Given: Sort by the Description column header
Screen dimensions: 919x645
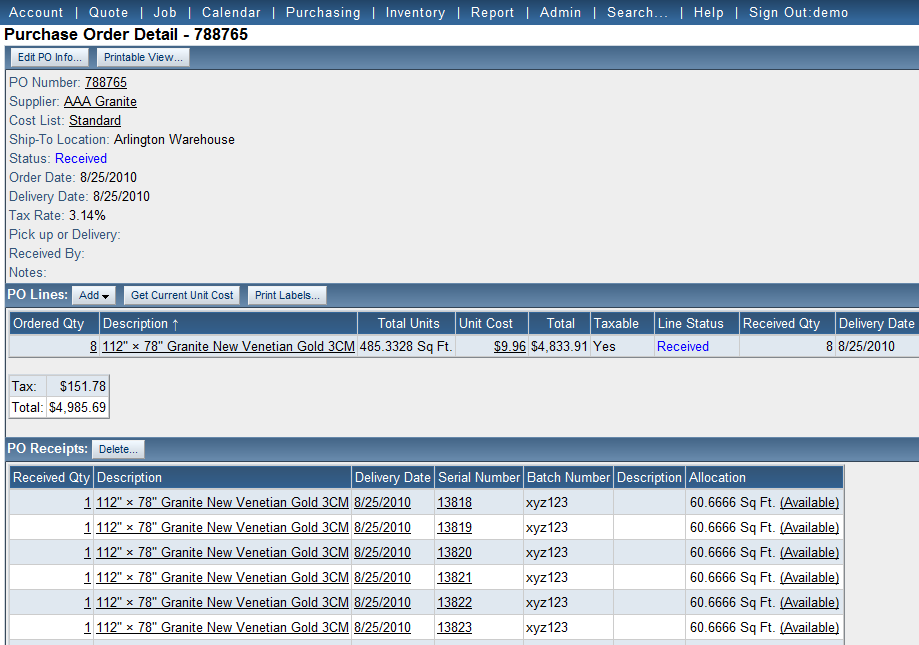Looking at the screenshot, I should point(141,324).
